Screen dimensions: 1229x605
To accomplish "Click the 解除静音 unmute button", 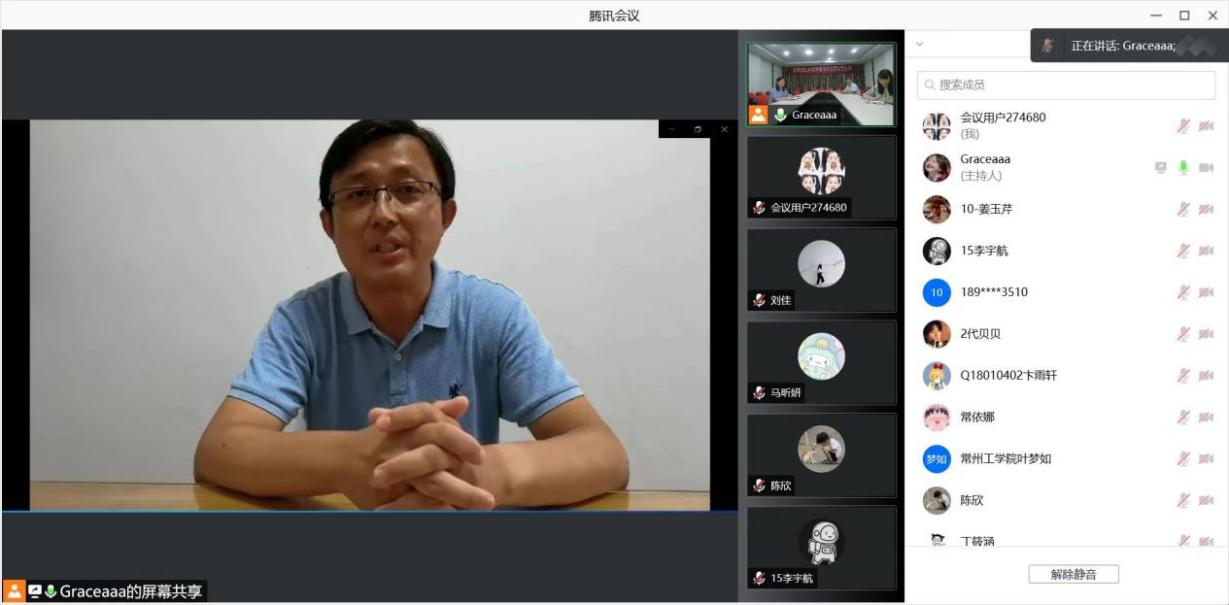I will coord(1073,574).
